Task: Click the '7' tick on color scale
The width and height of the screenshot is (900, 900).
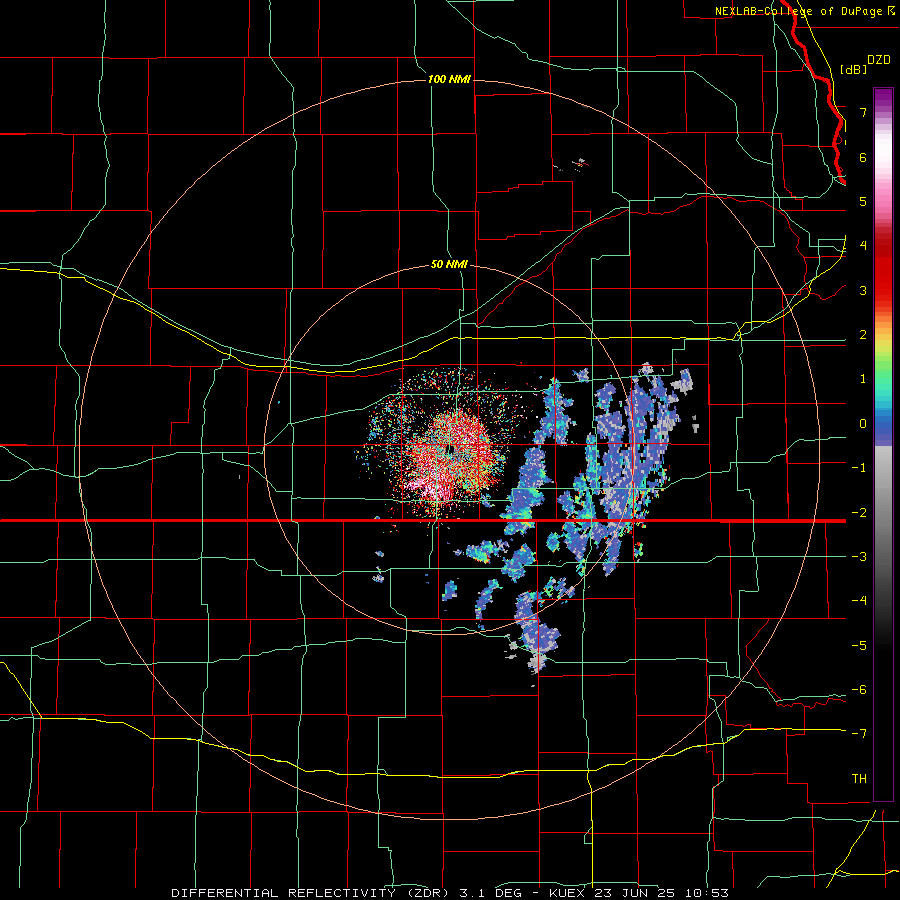Action: 863,112
